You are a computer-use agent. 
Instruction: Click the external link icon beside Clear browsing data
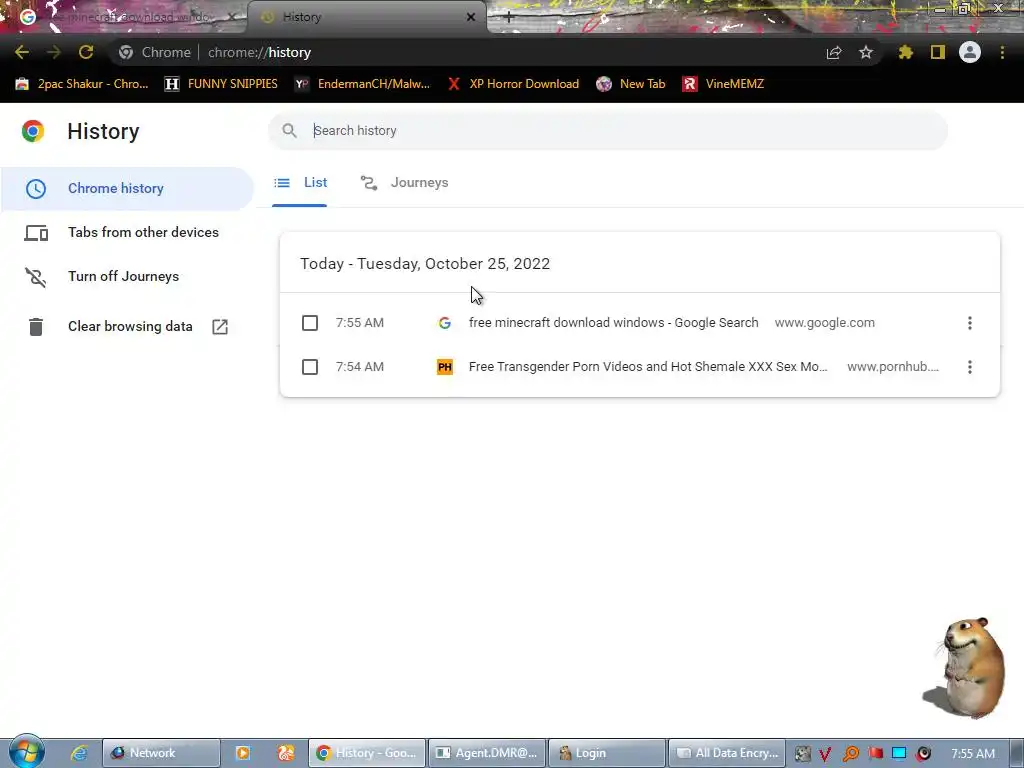220,327
